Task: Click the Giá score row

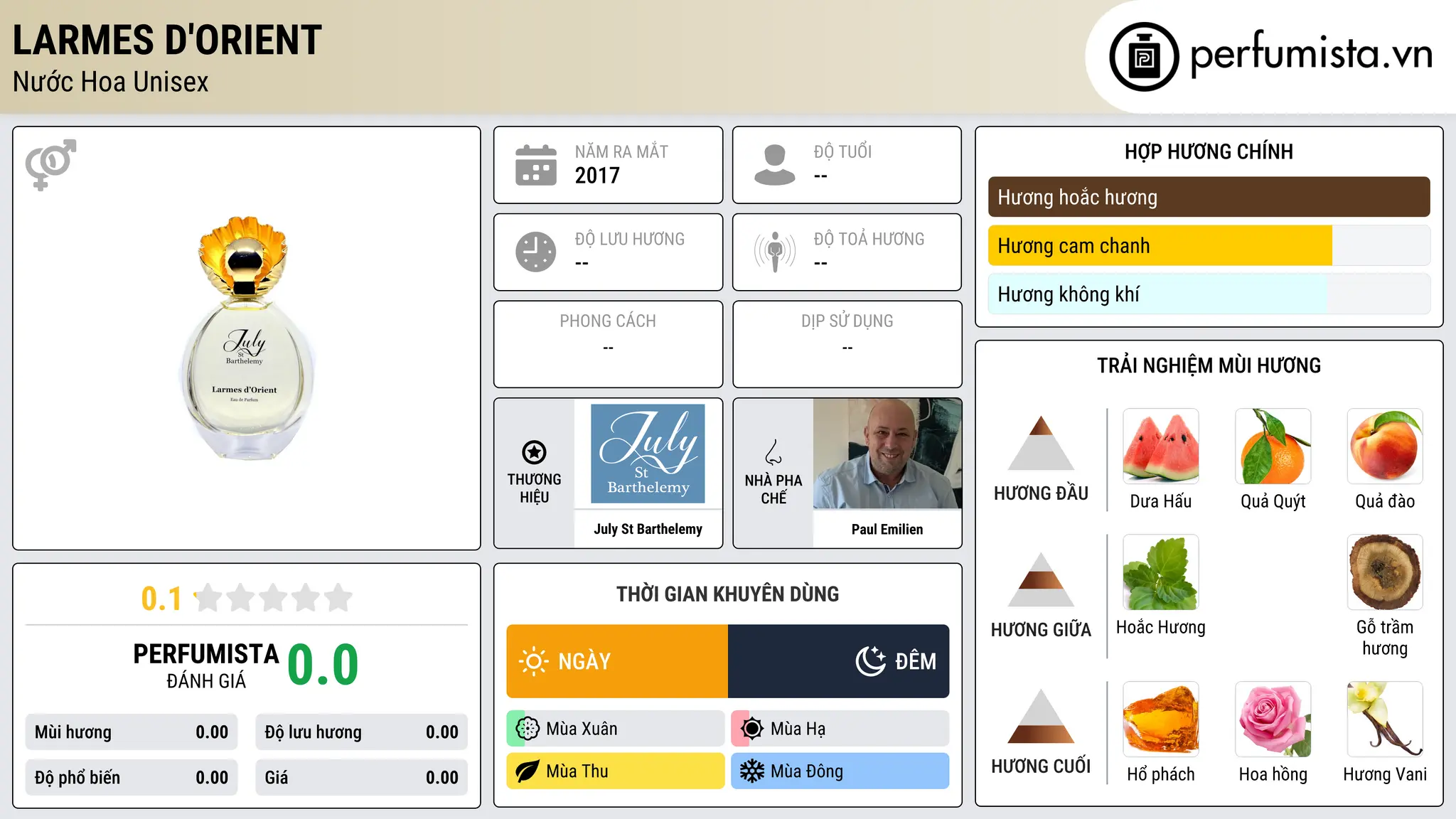Action: pos(361,778)
